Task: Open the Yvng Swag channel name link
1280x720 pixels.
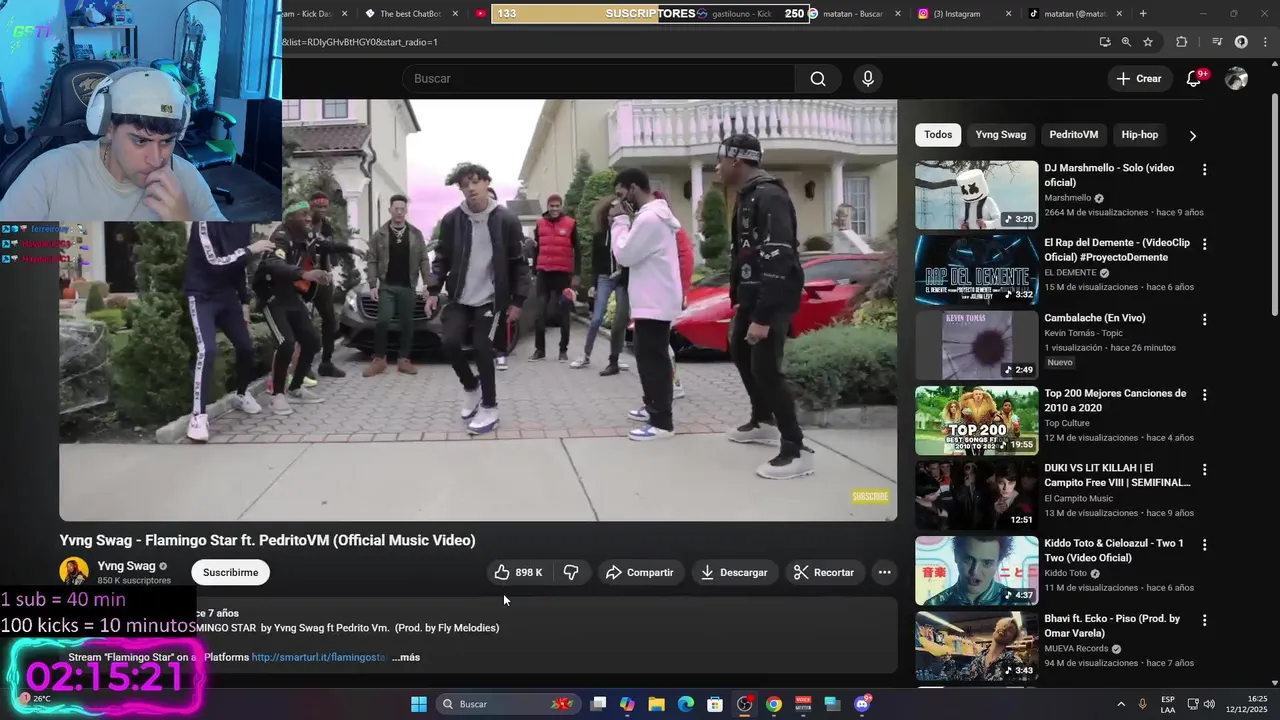Action: click(126, 566)
